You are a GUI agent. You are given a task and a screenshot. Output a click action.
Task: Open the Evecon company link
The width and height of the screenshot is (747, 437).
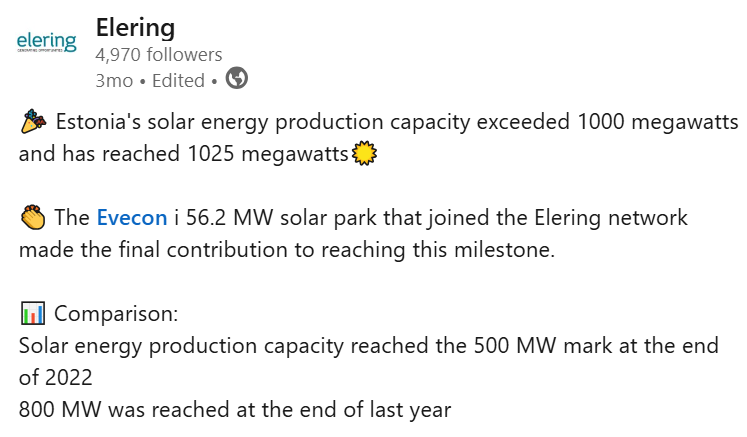131,218
